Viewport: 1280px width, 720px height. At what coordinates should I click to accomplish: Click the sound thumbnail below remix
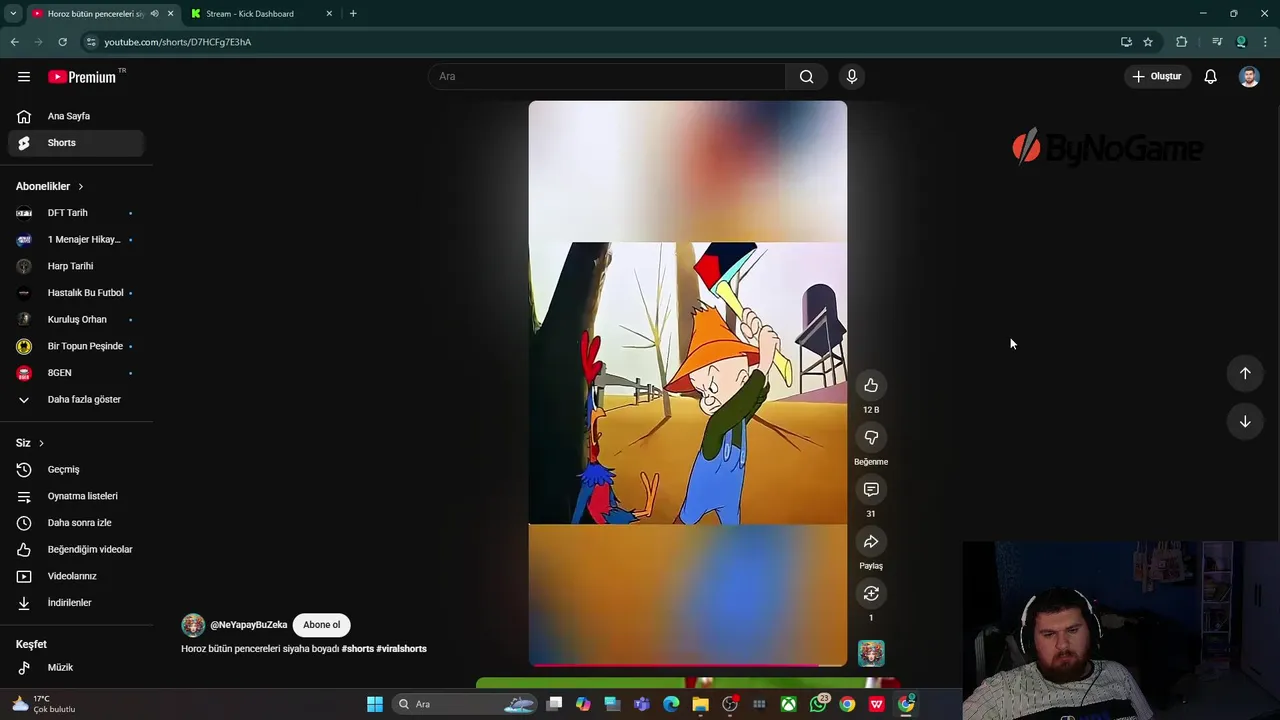click(871, 653)
